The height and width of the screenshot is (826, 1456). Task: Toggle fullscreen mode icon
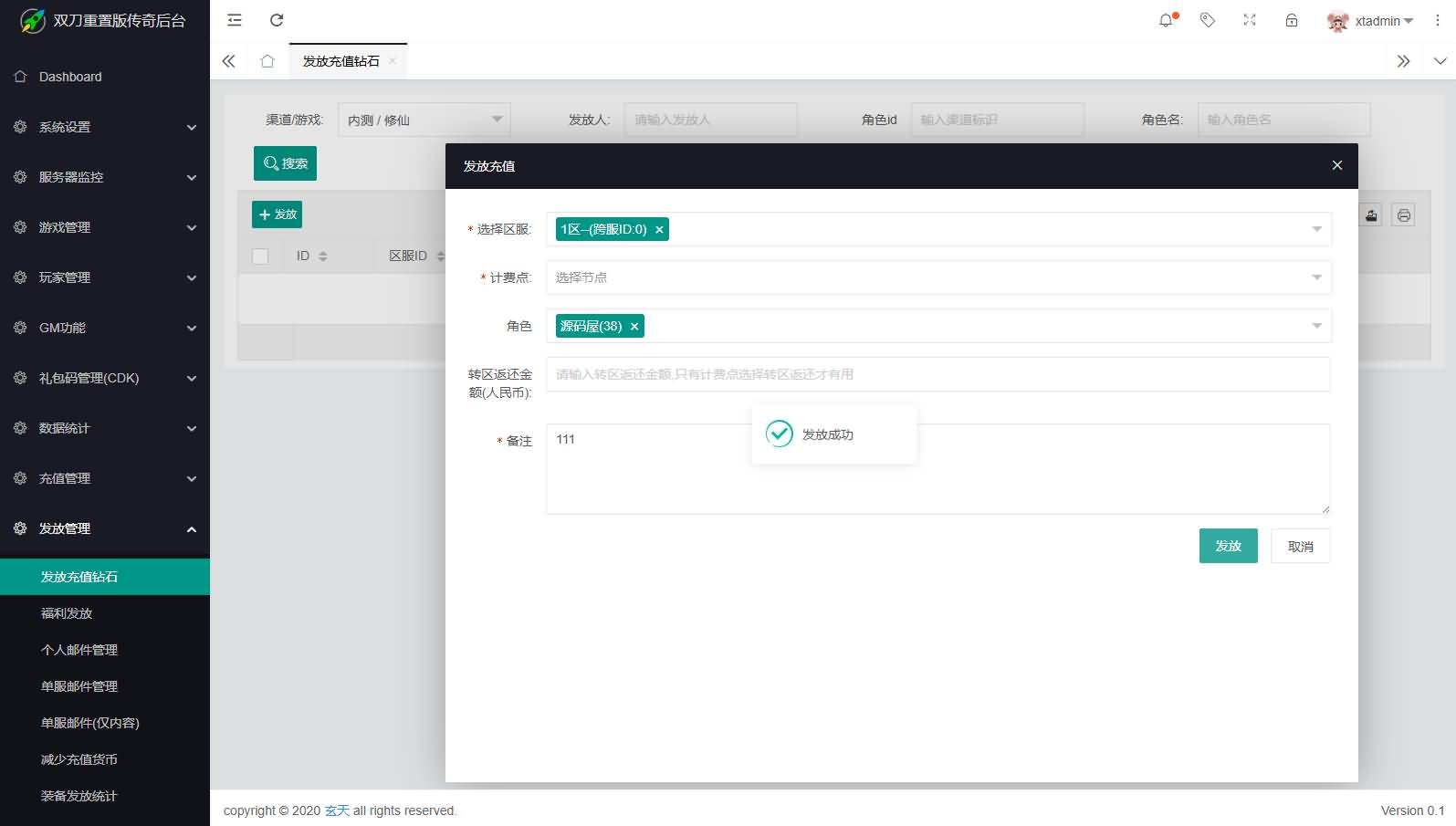1250,20
